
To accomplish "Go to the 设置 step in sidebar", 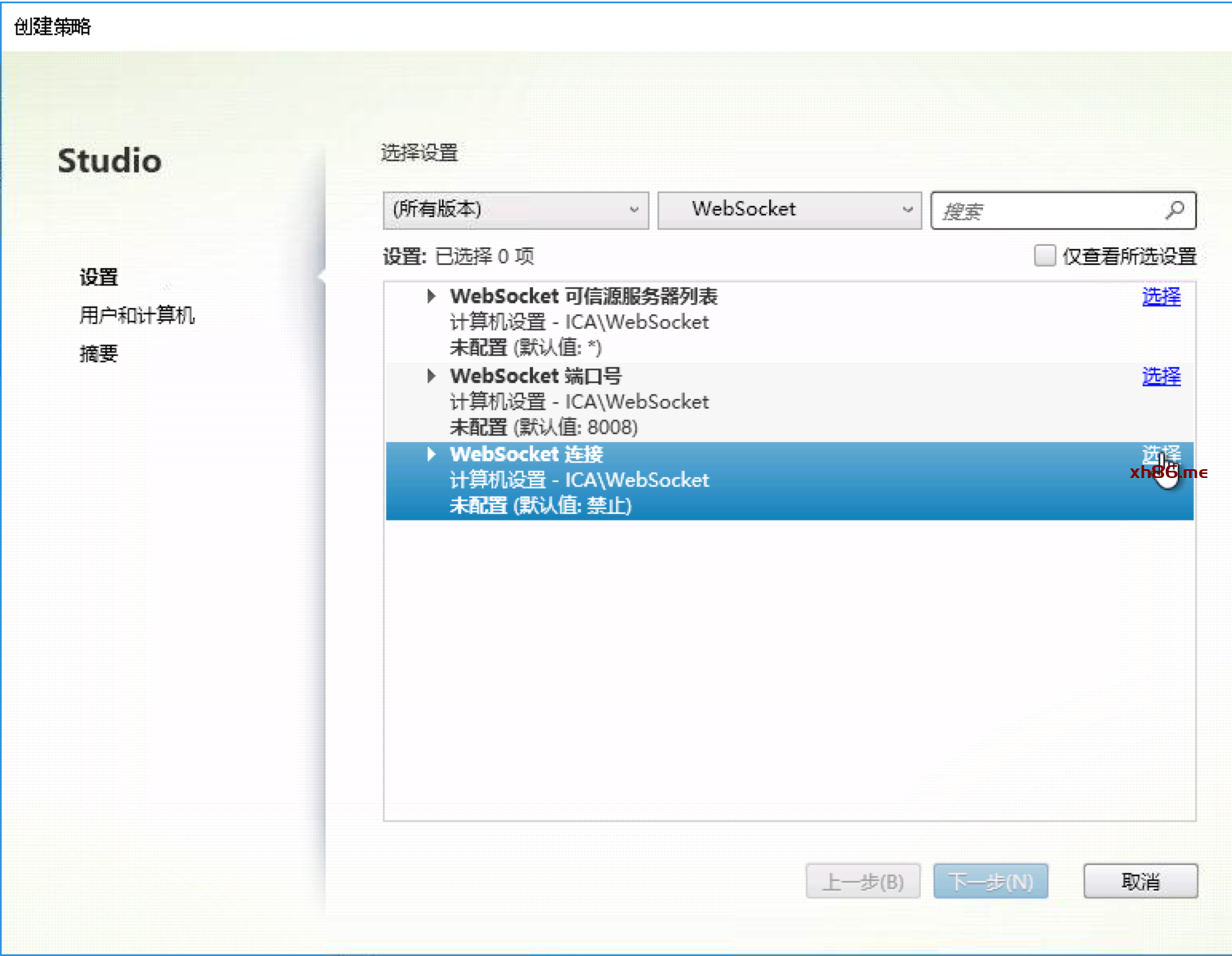I will coord(99,277).
